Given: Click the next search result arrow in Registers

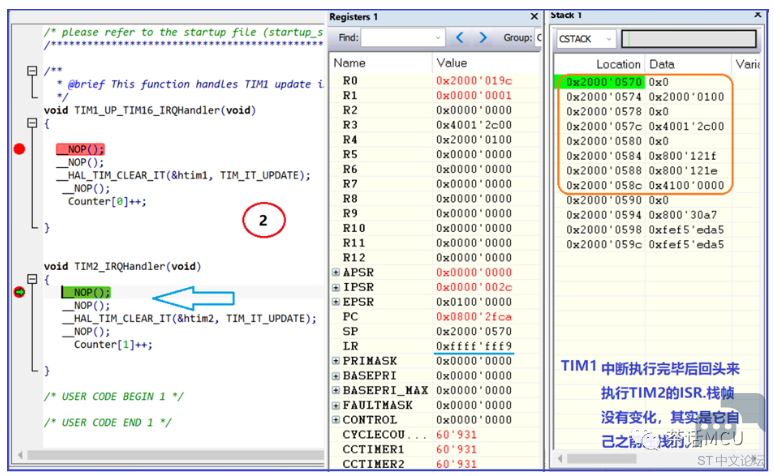Looking at the screenshot, I should (483, 38).
